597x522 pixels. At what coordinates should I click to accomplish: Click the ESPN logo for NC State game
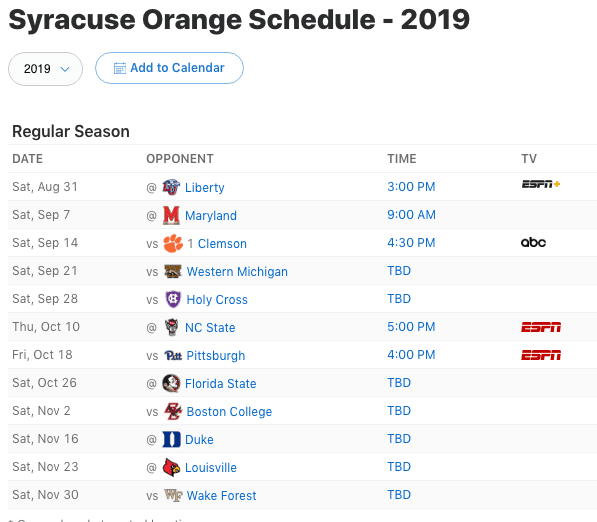tap(541, 327)
